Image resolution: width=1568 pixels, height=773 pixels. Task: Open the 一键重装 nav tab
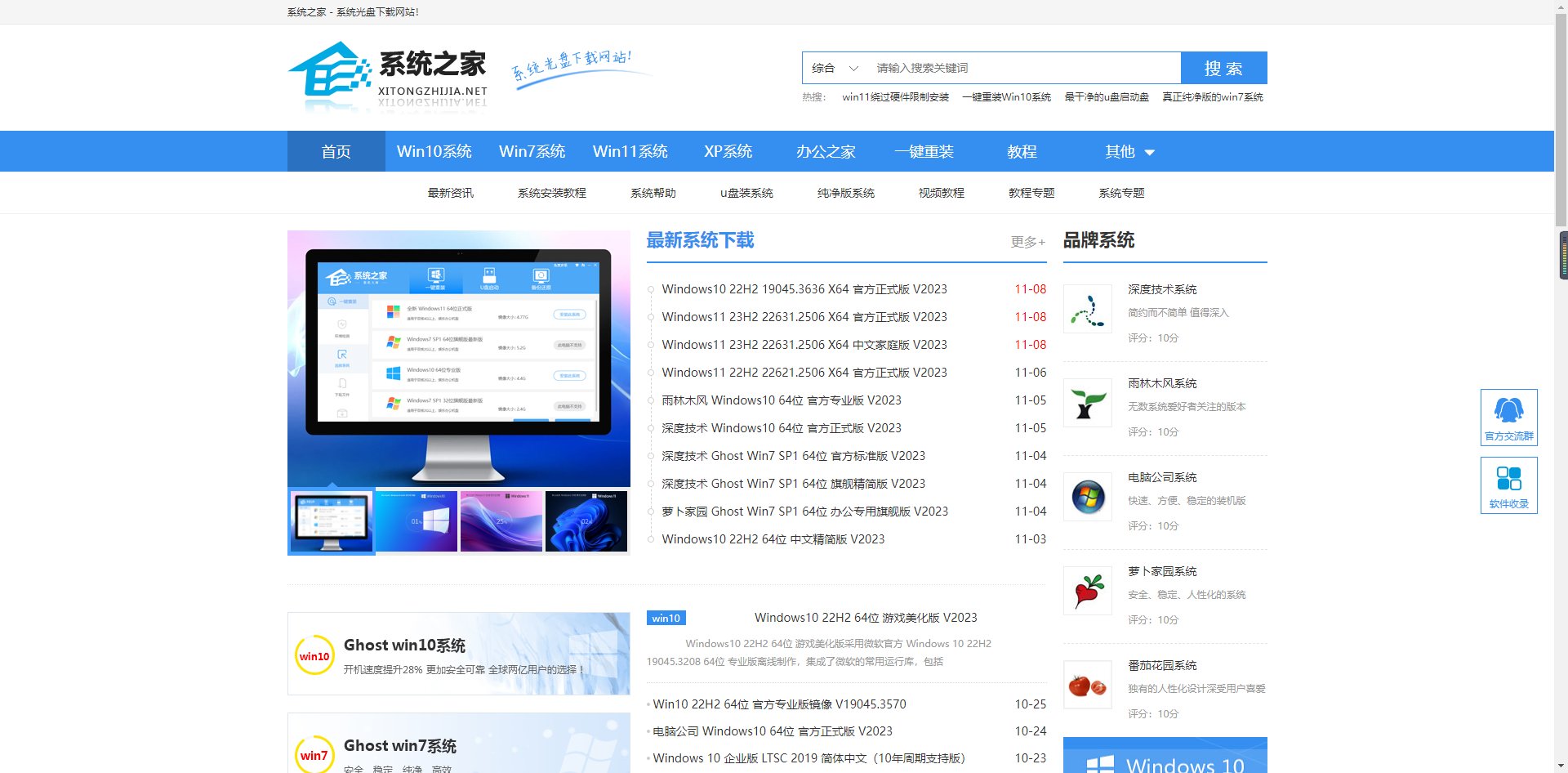coord(924,151)
